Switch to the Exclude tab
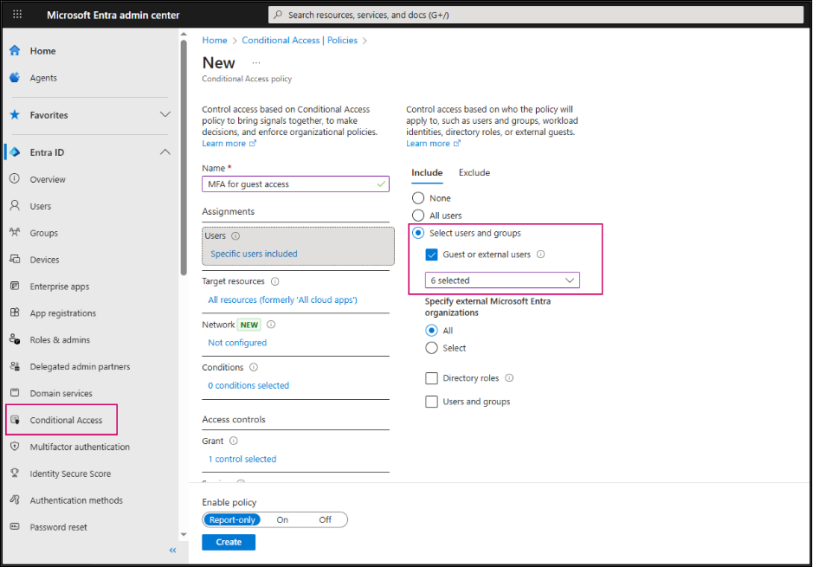The height and width of the screenshot is (567, 813). coord(474,173)
